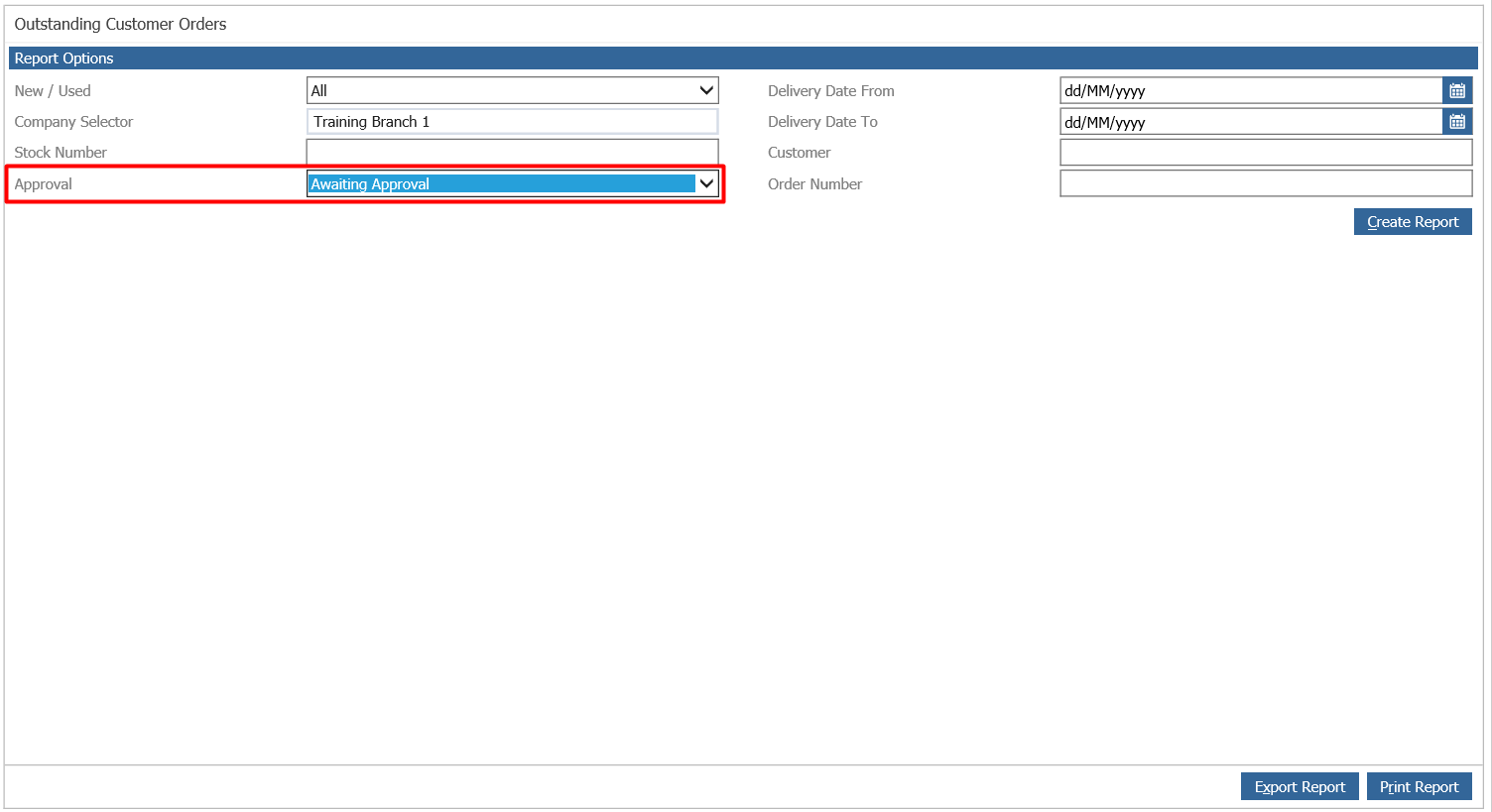Click into the Delivery Date From text box
Image resolution: width=1492 pixels, height=812 pixels.
tap(1250, 91)
